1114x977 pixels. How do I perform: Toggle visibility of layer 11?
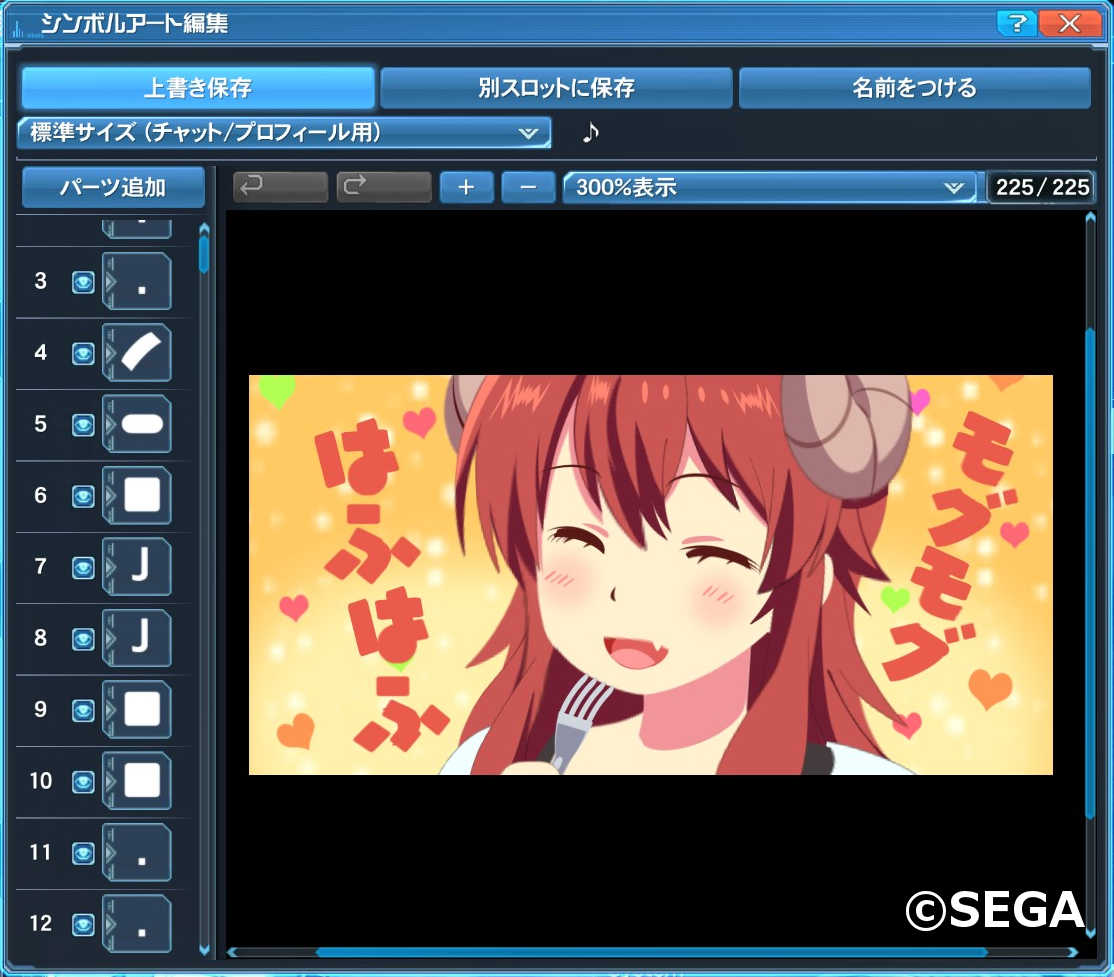click(x=83, y=853)
